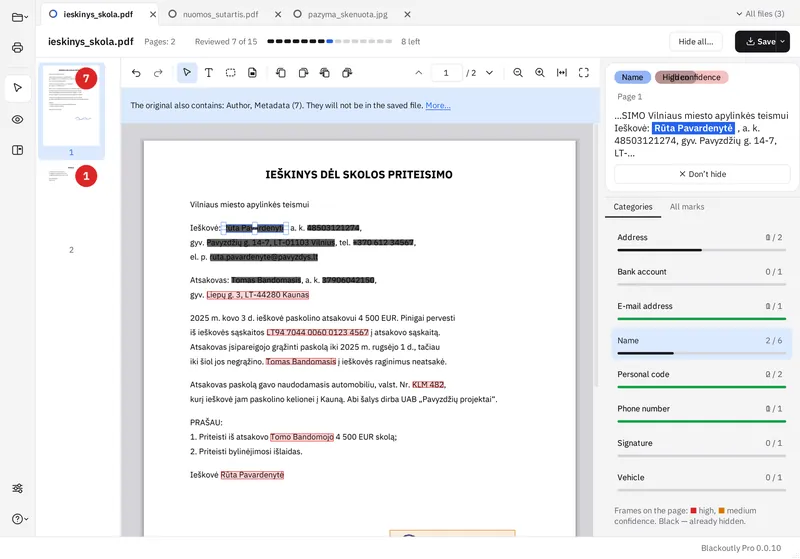The image size is (800, 559).
Task: Select the Address category row
Action: click(x=702, y=242)
